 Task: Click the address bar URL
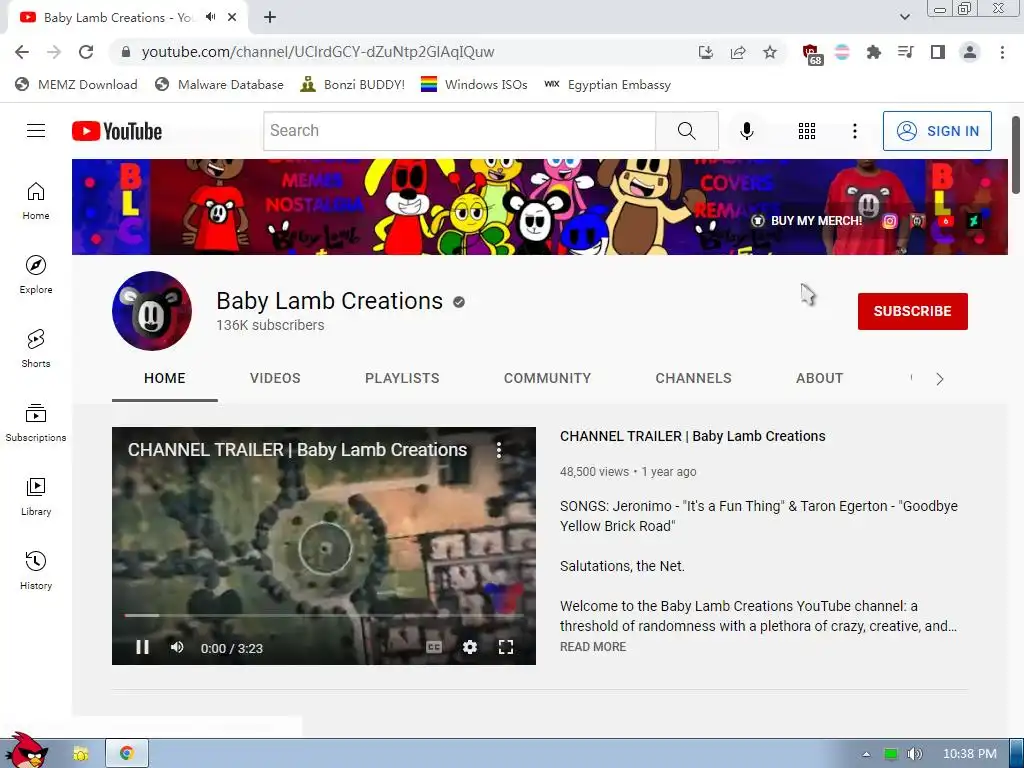(317, 52)
